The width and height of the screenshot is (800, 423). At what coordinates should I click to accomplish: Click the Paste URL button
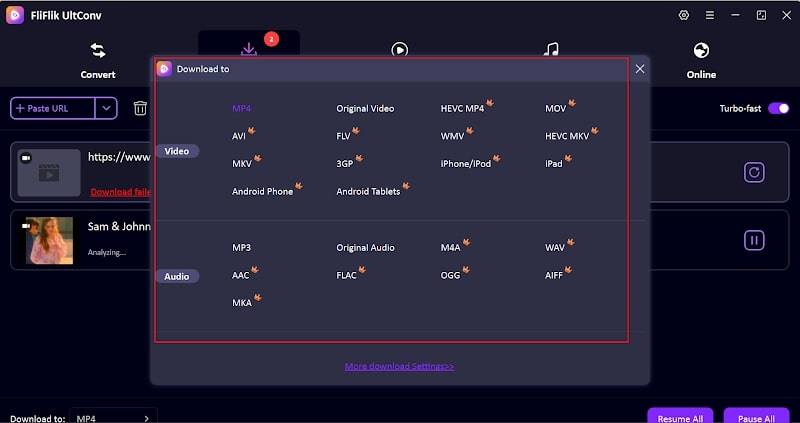(x=53, y=108)
